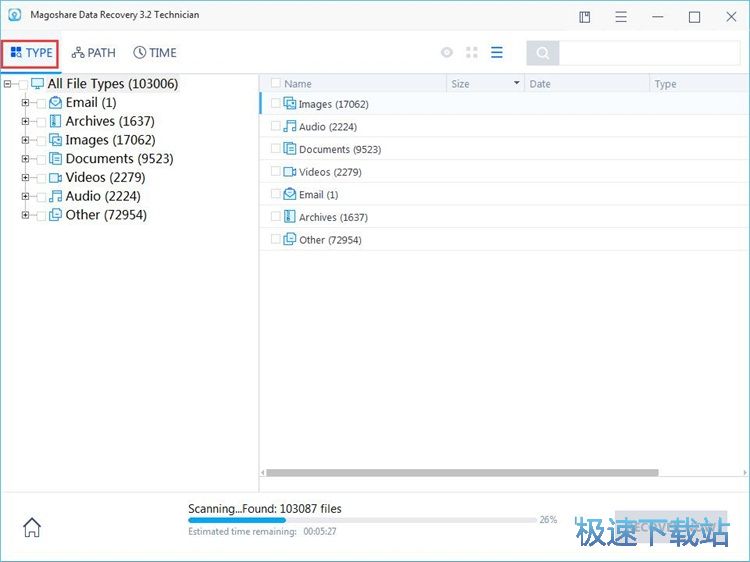Click the Documents page icon in tree
Image resolution: width=750 pixels, height=562 pixels.
coord(55,158)
